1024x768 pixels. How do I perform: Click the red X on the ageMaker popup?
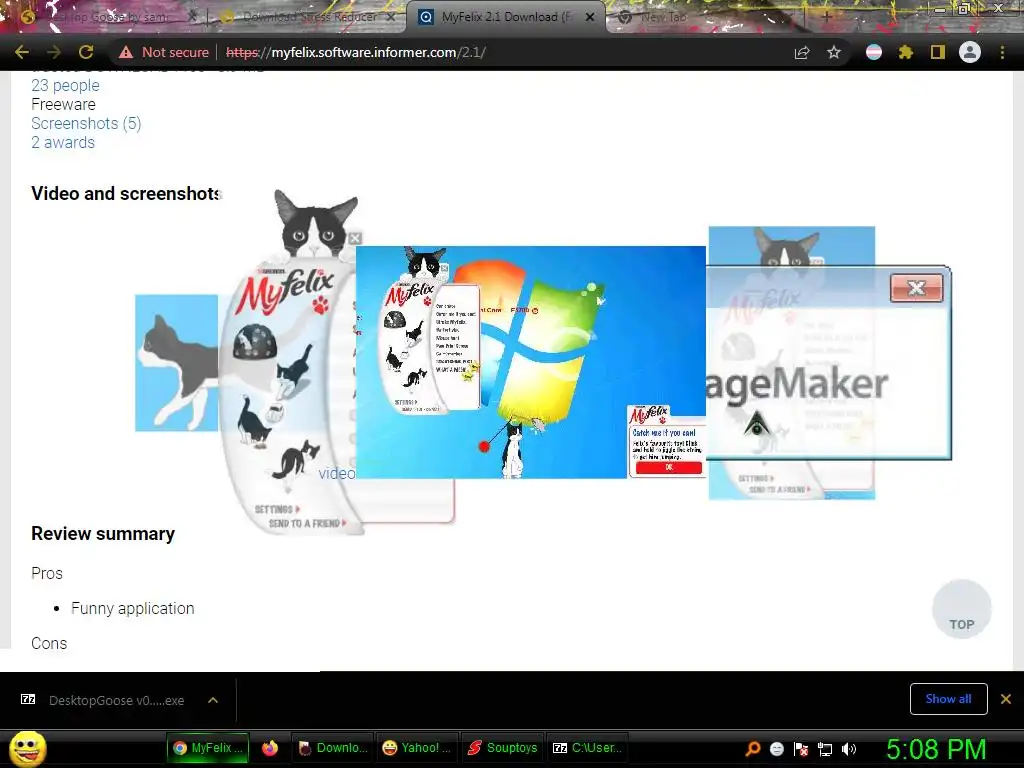pos(917,288)
